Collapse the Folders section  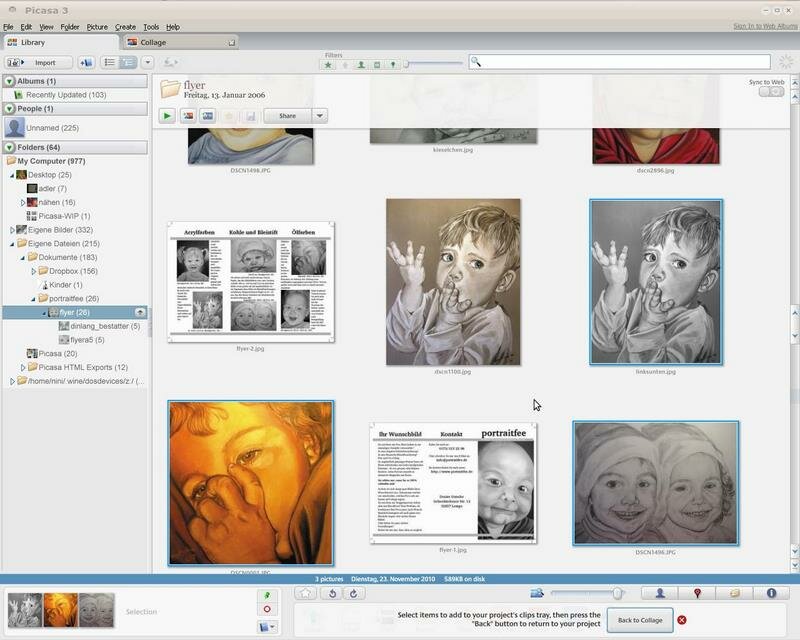(9, 147)
